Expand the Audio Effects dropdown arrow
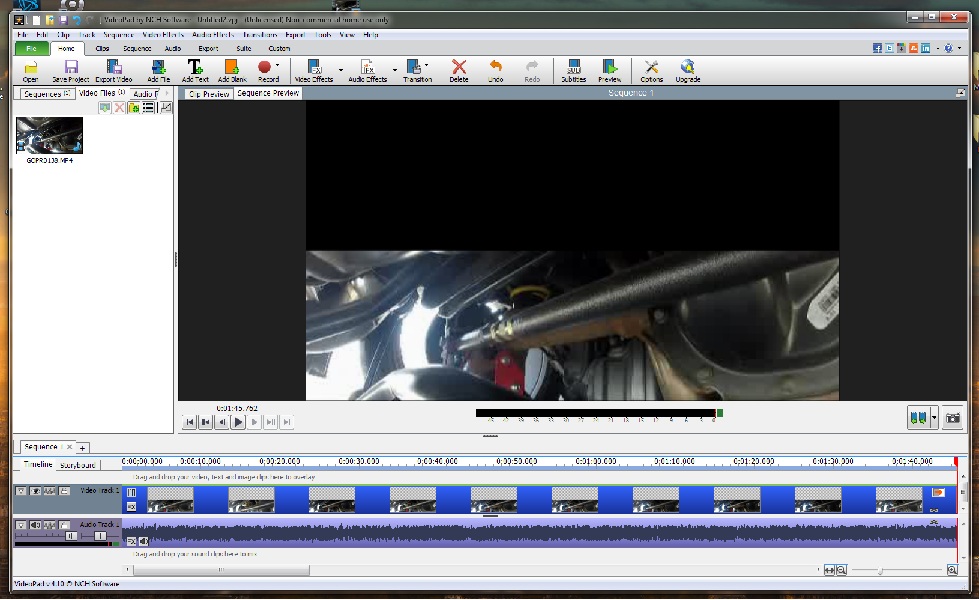979x600 pixels. coord(395,69)
